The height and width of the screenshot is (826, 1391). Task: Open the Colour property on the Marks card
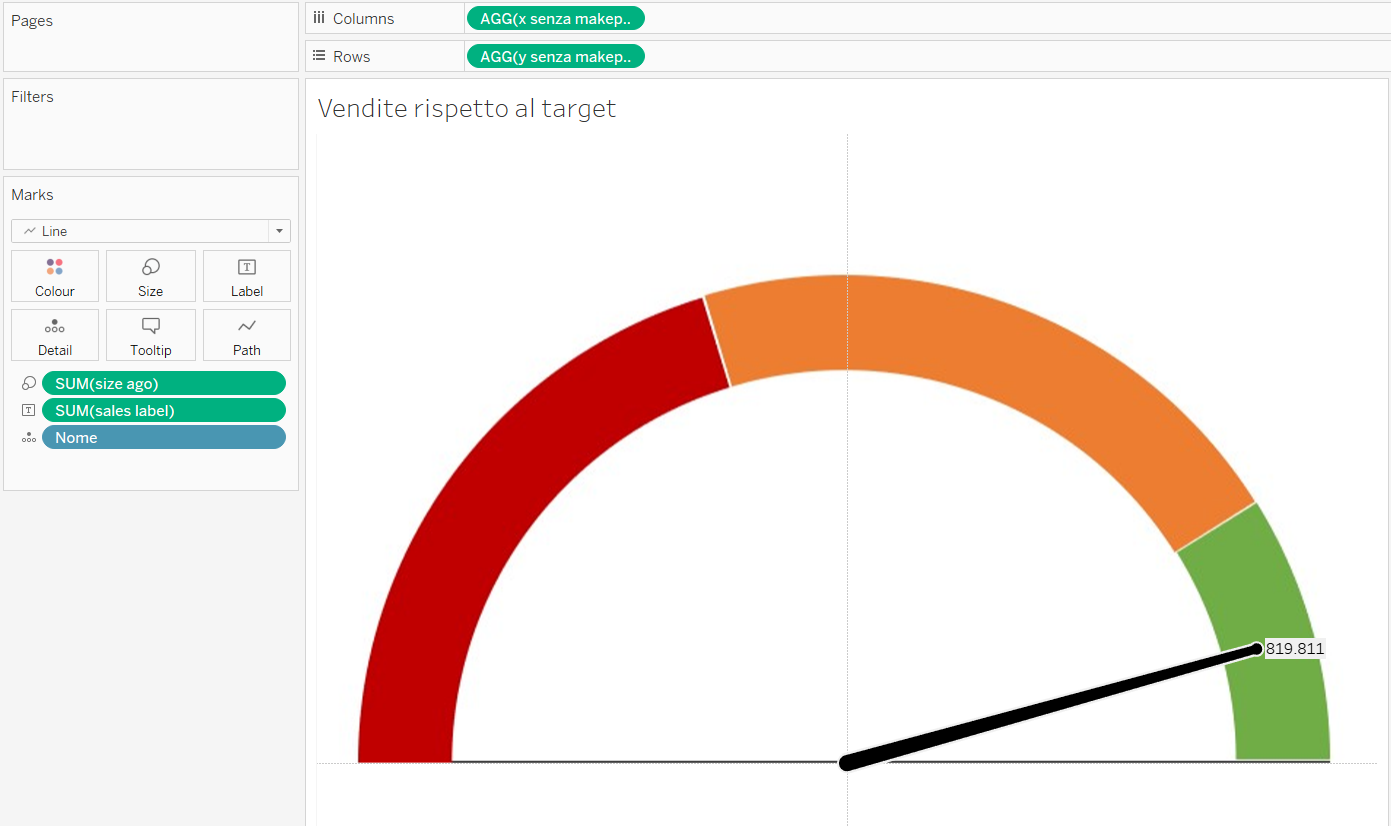click(54, 276)
